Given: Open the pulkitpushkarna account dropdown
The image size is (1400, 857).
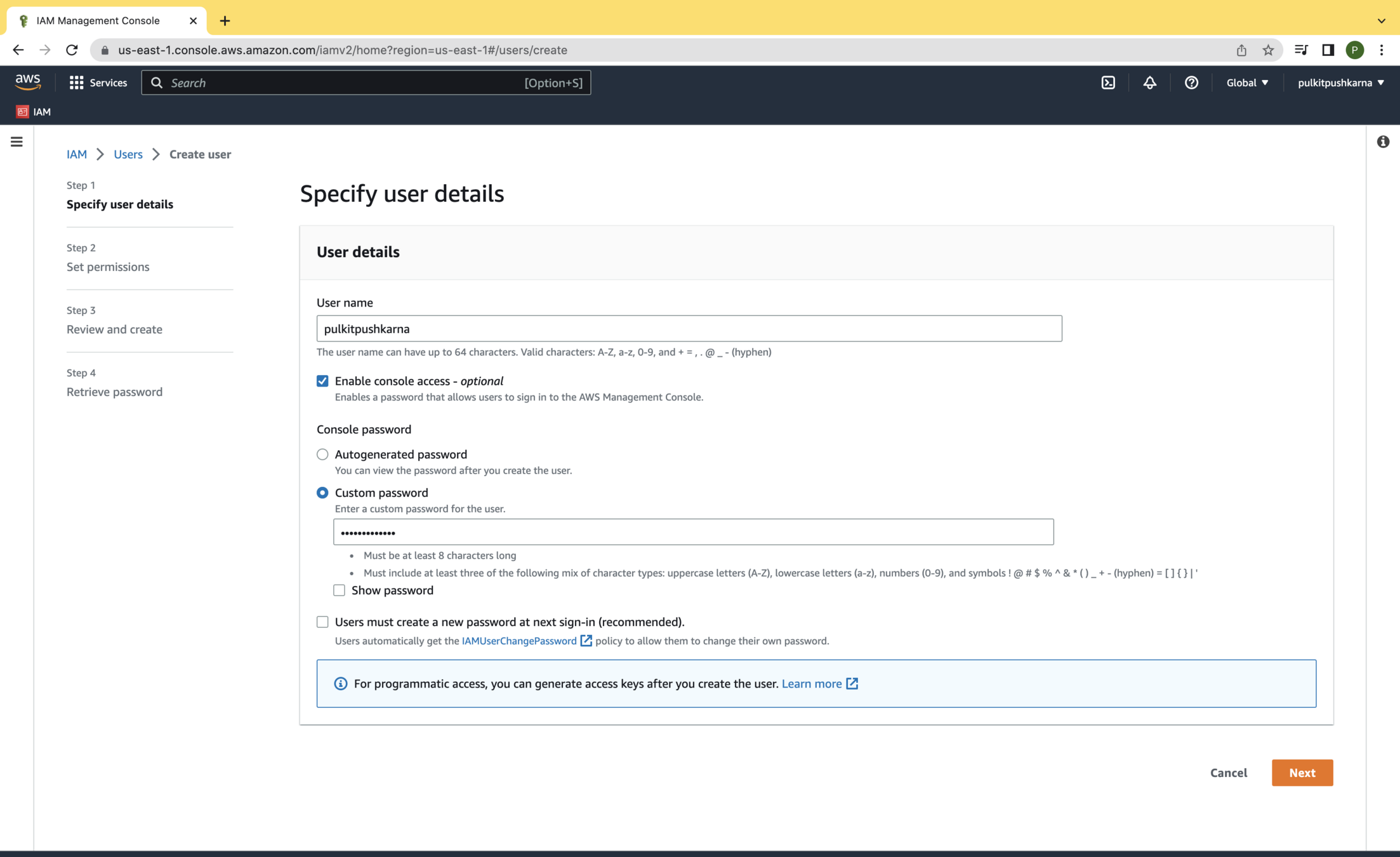Looking at the screenshot, I should point(1340,83).
